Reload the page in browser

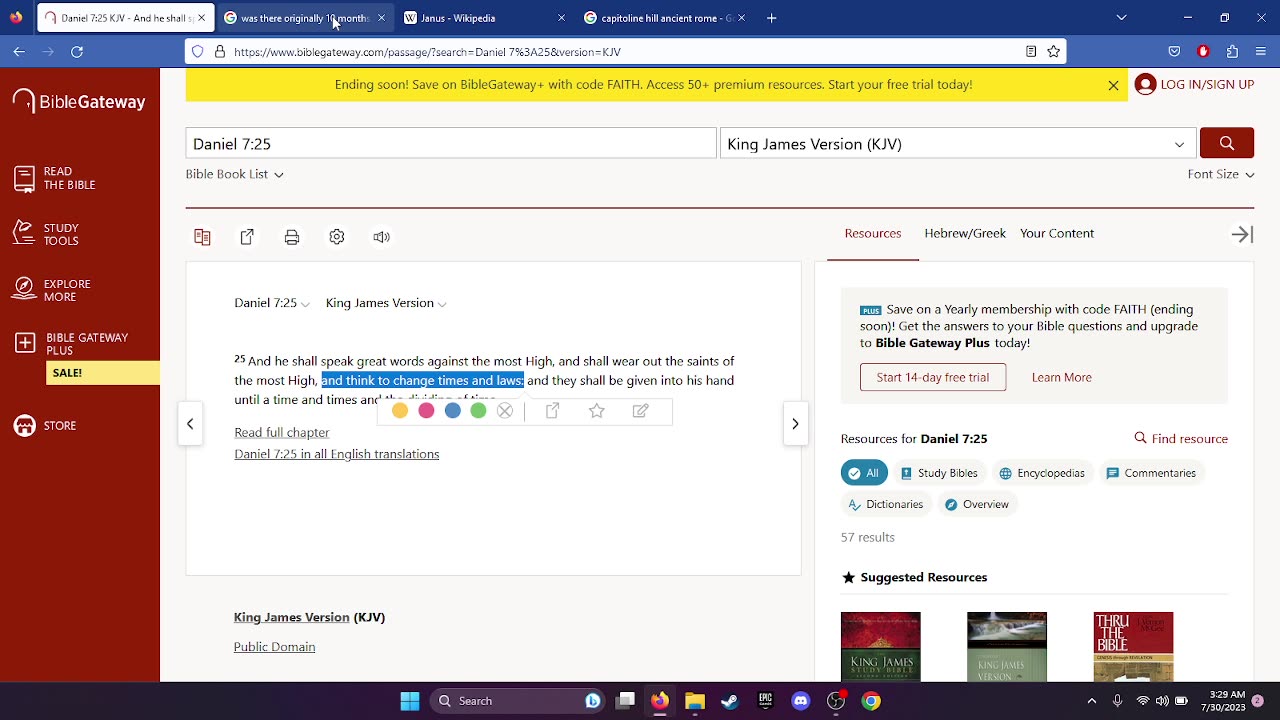click(x=77, y=51)
